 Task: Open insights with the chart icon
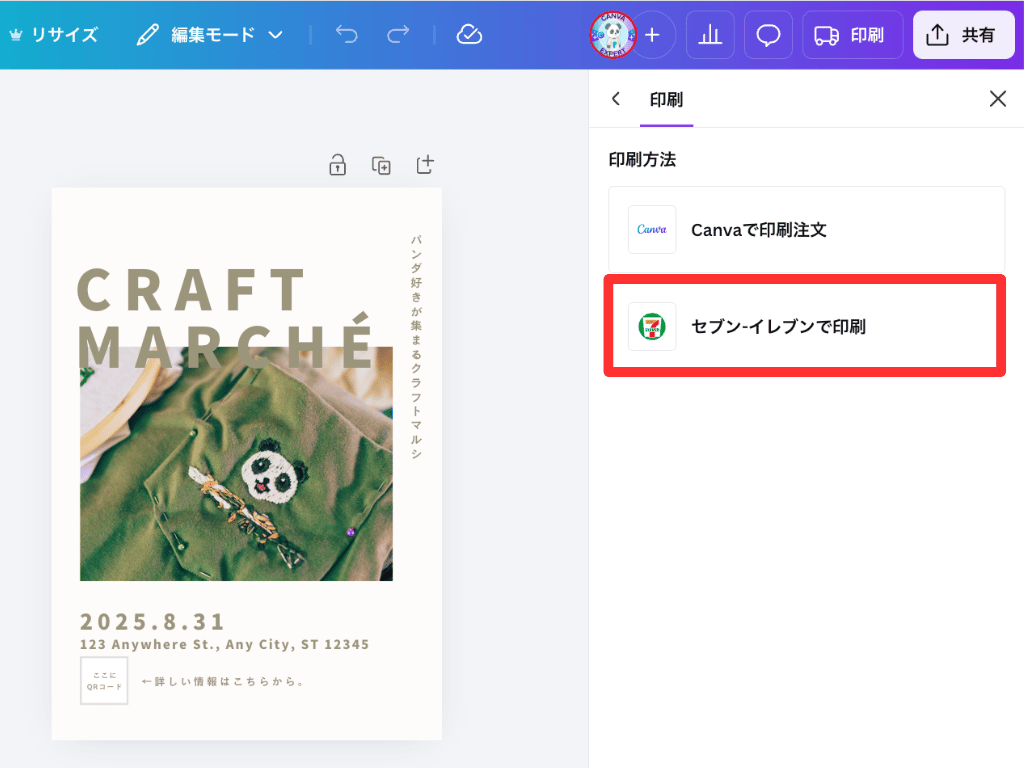point(710,34)
